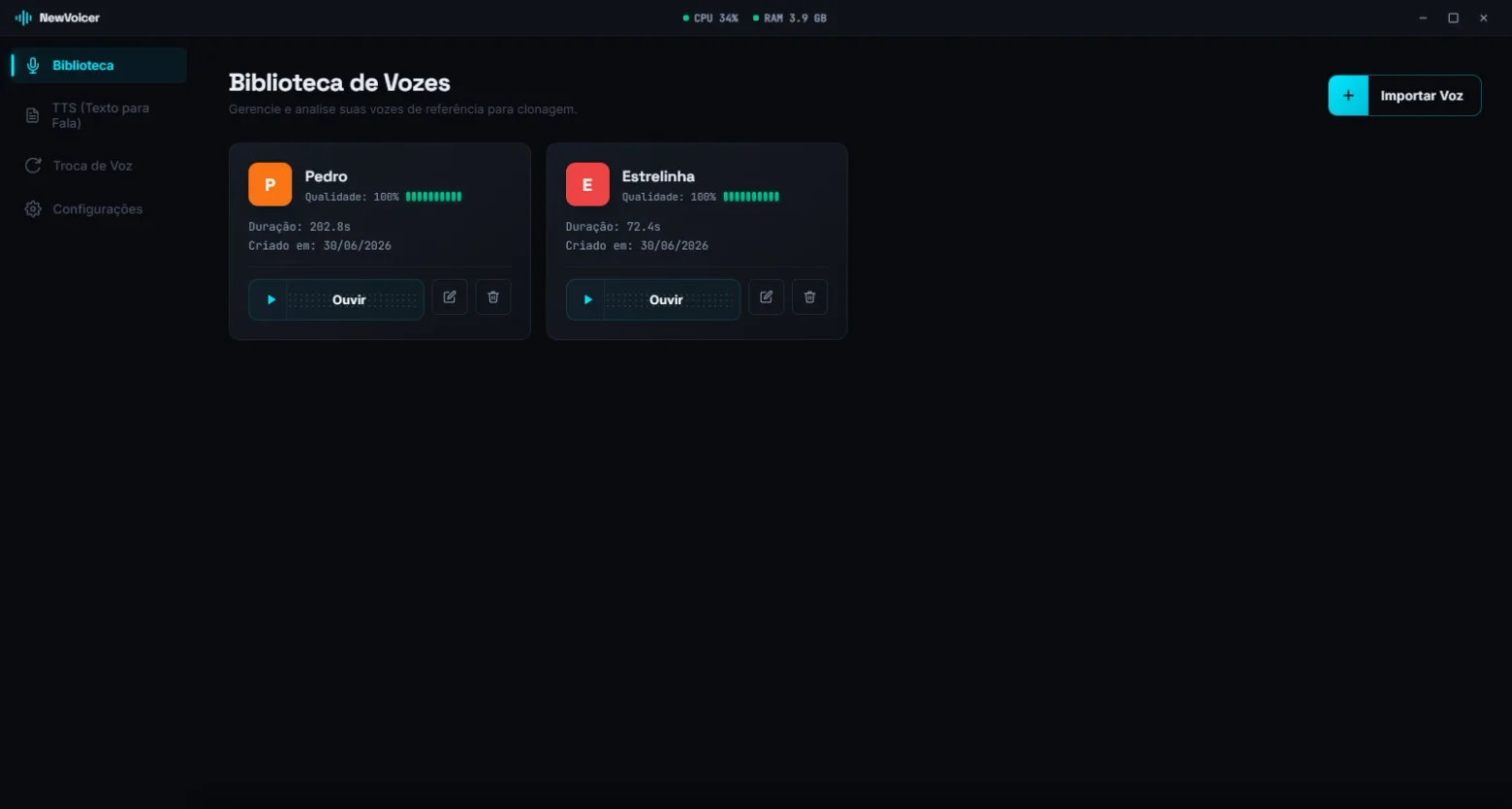
Task: Close the NewVoicer window
Action: 1483,17
